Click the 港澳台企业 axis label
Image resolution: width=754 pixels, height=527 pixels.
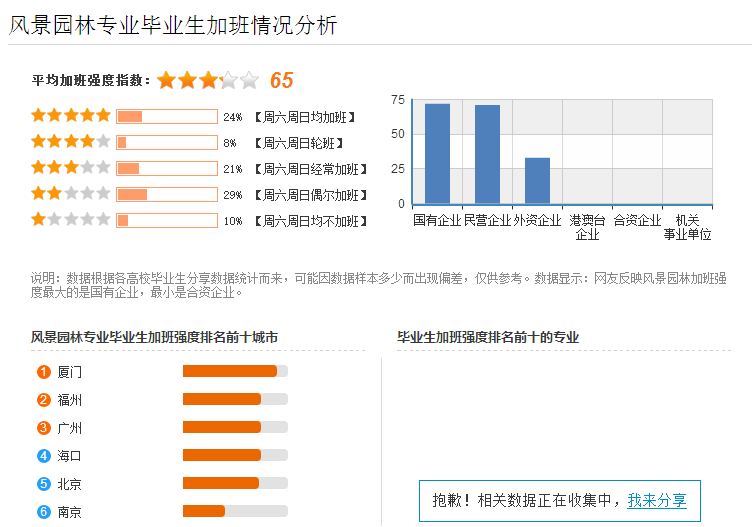[x=587, y=227]
